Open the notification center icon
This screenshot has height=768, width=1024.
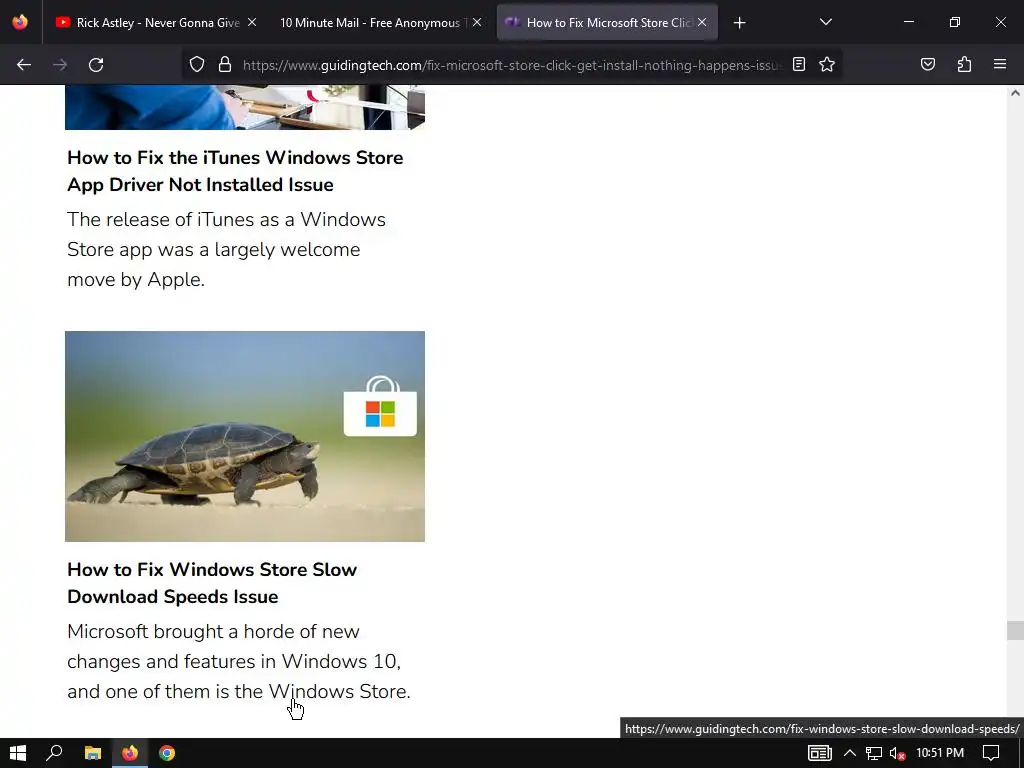pyautogui.click(x=991, y=753)
